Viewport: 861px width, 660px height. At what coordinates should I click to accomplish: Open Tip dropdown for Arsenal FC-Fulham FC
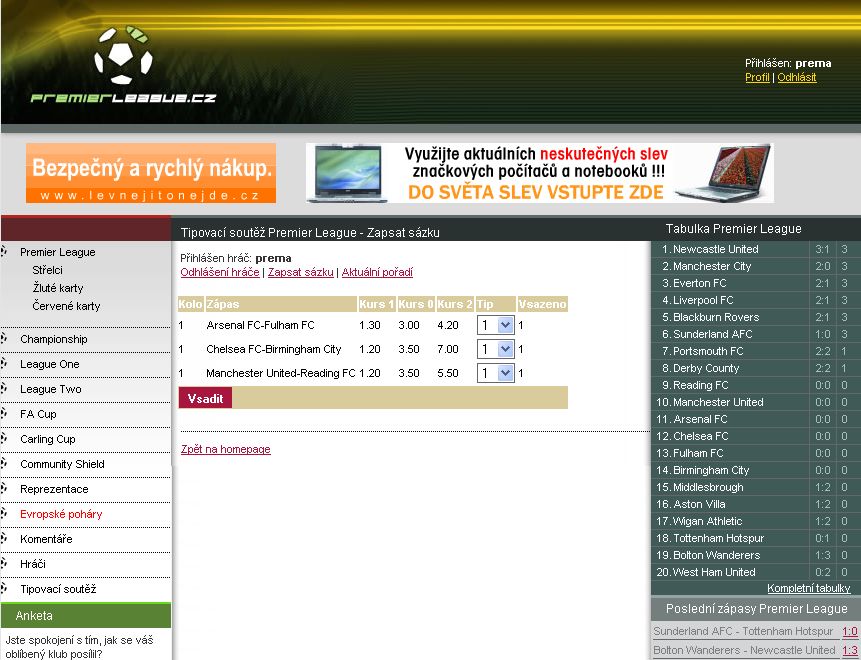pos(495,325)
